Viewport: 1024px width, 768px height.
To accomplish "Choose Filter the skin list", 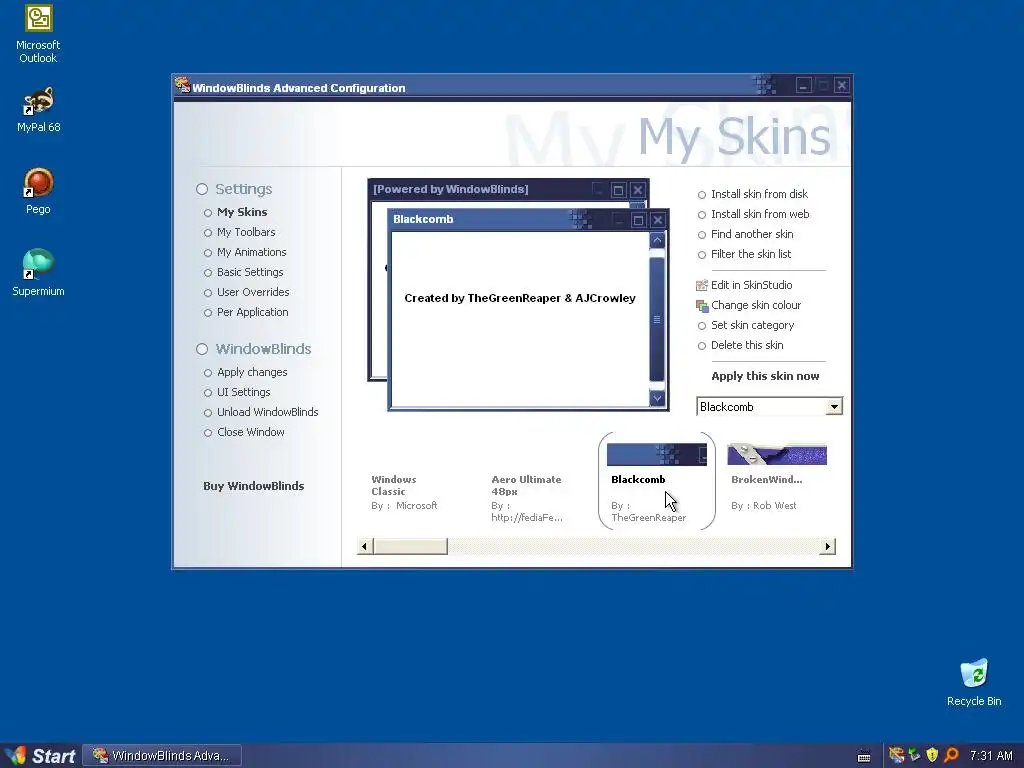I will (750, 255).
